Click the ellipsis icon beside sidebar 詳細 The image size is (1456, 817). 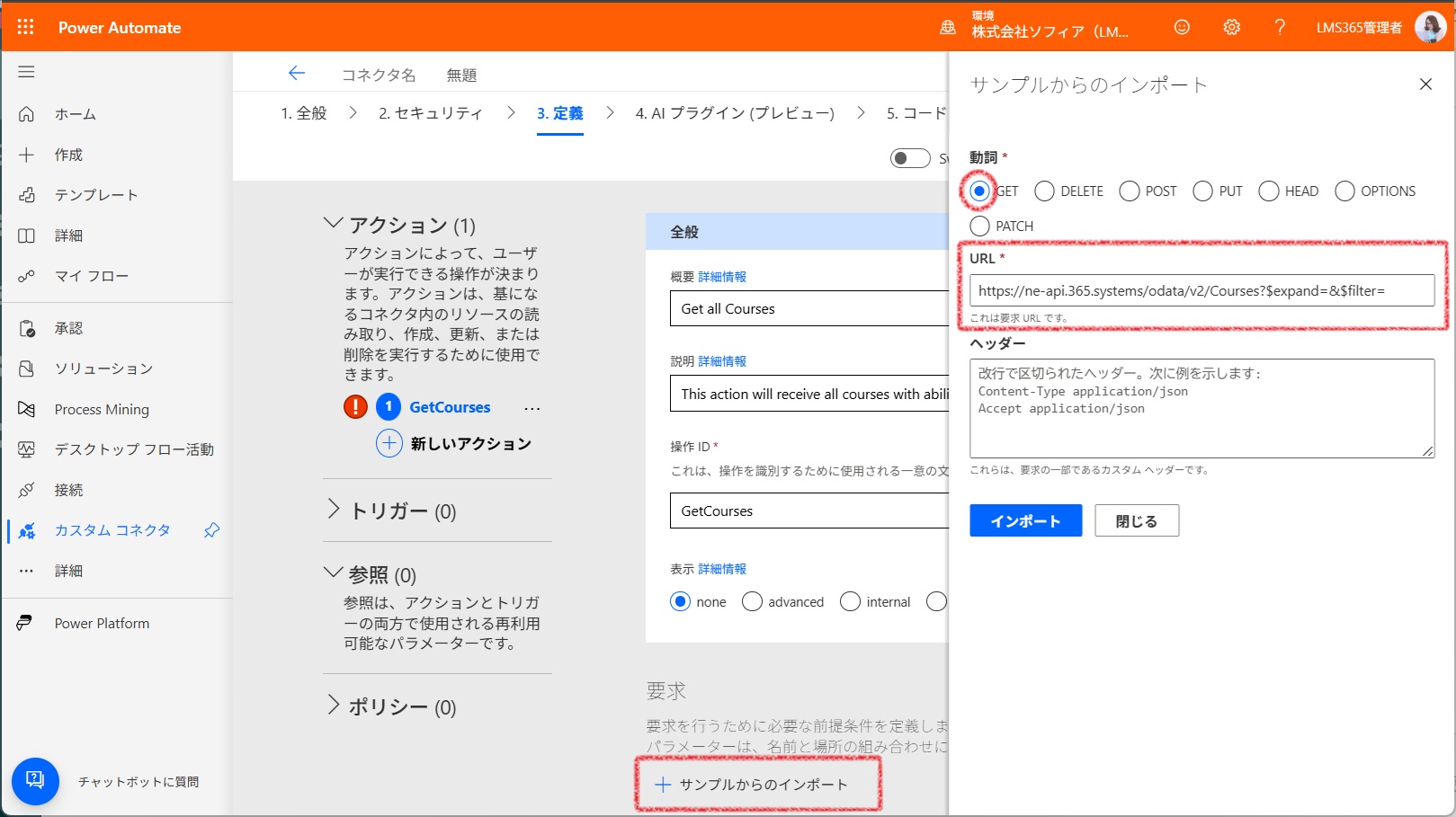[26, 571]
